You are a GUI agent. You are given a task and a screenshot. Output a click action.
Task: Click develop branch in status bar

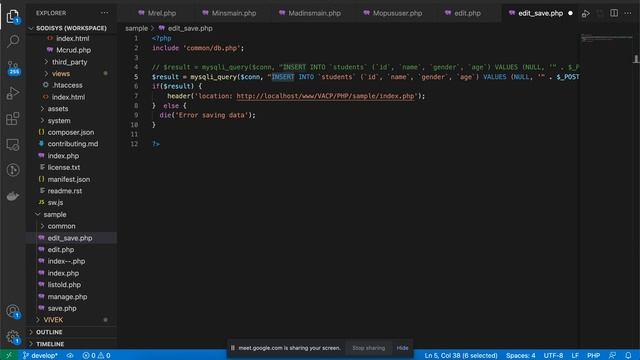[40, 355]
